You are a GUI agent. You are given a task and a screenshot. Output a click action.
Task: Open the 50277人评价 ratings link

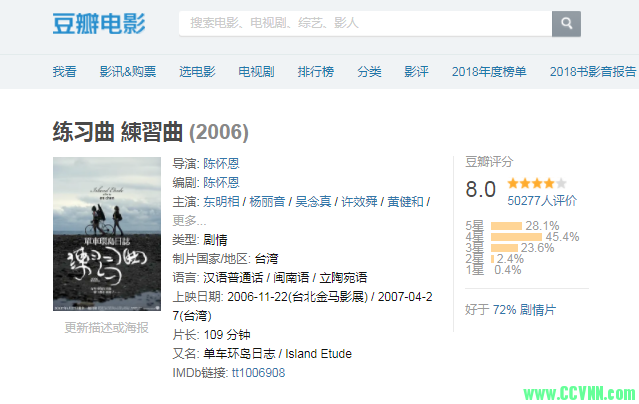pyautogui.click(x=542, y=201)
